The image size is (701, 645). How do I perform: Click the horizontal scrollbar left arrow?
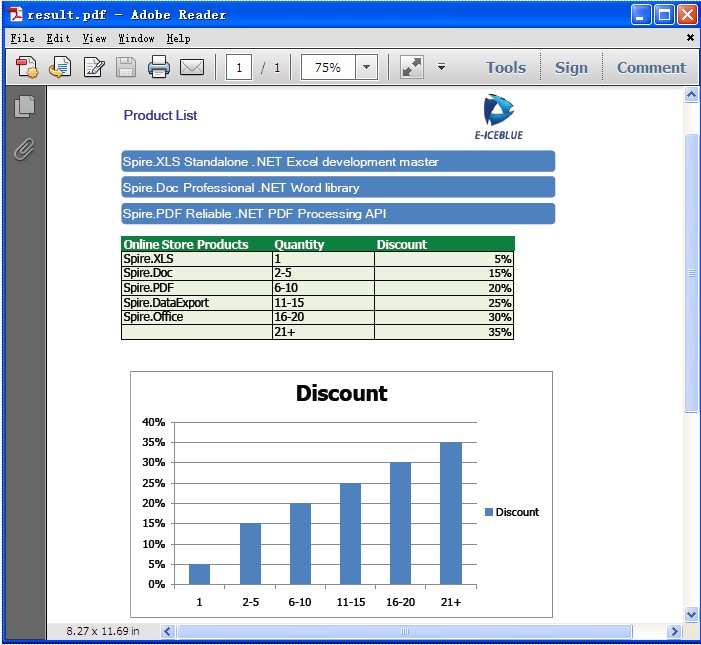pos(168,631)
